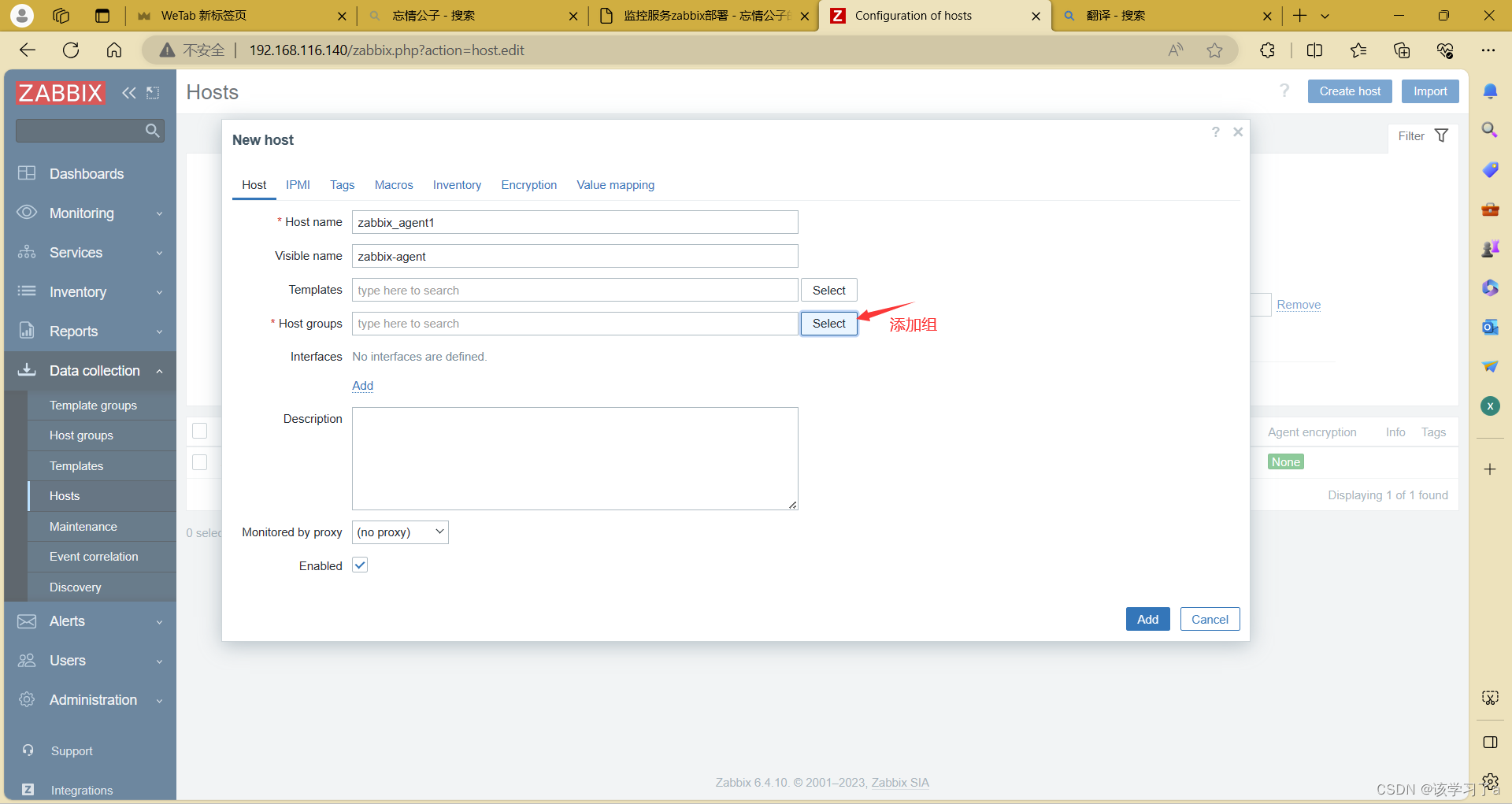The width and height of the screenshot is (1512, 804).
Task: Click the Edge sidebar add plus icon
Action: coord(1490,469)
